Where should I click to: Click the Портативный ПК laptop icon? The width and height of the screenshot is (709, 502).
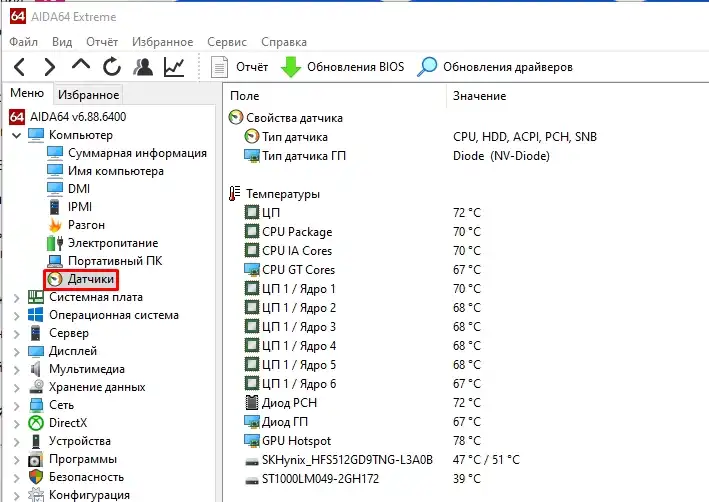[55, 261]
